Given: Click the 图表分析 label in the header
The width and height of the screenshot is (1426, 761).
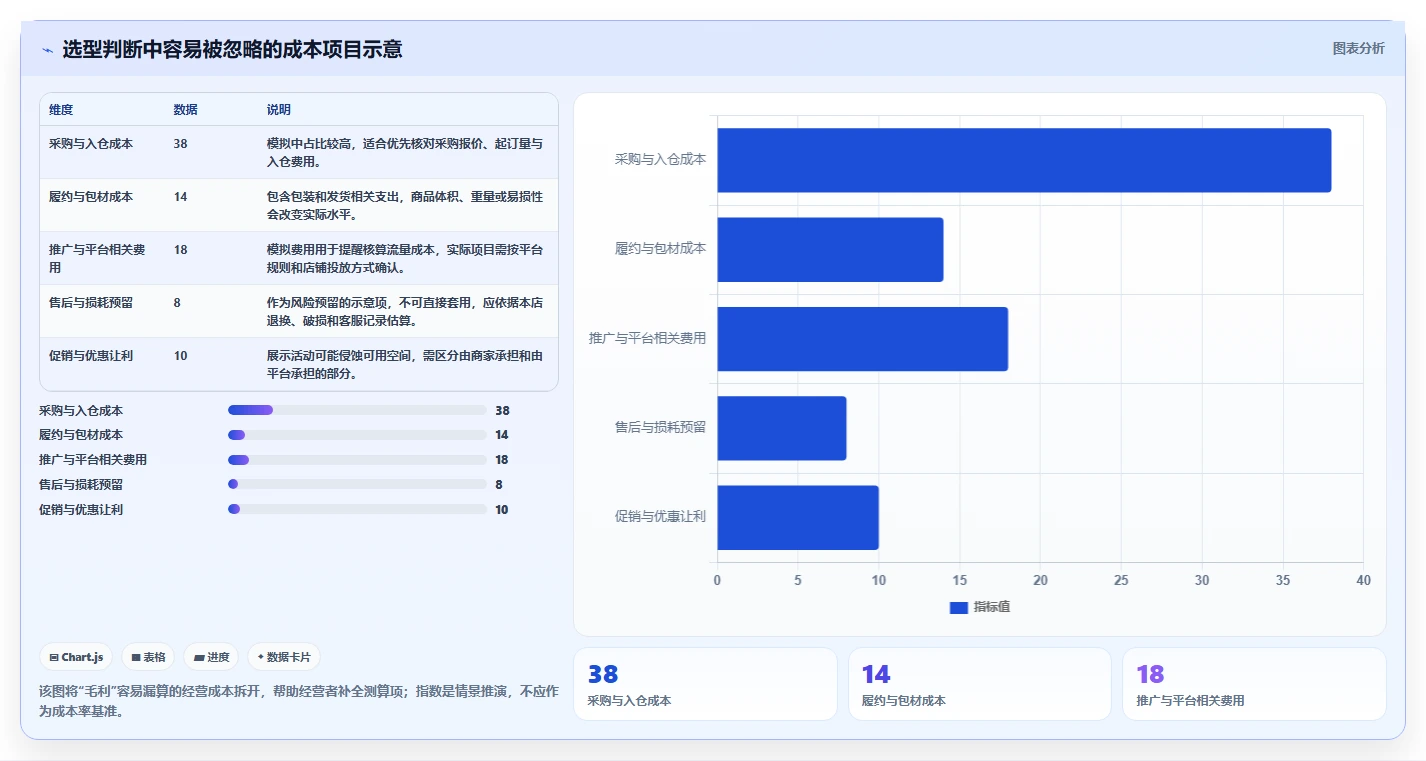Looking at the screenshot, I should click(1359, 48).
